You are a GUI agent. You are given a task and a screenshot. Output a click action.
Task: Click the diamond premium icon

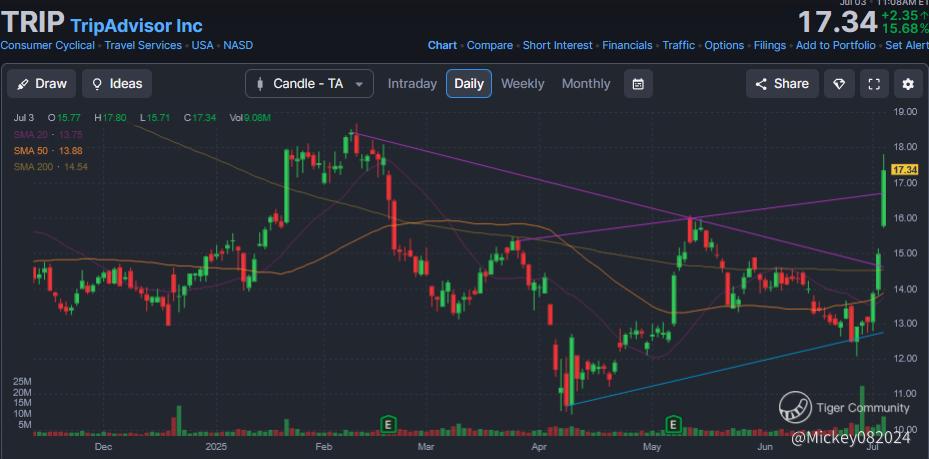point(839,84)
